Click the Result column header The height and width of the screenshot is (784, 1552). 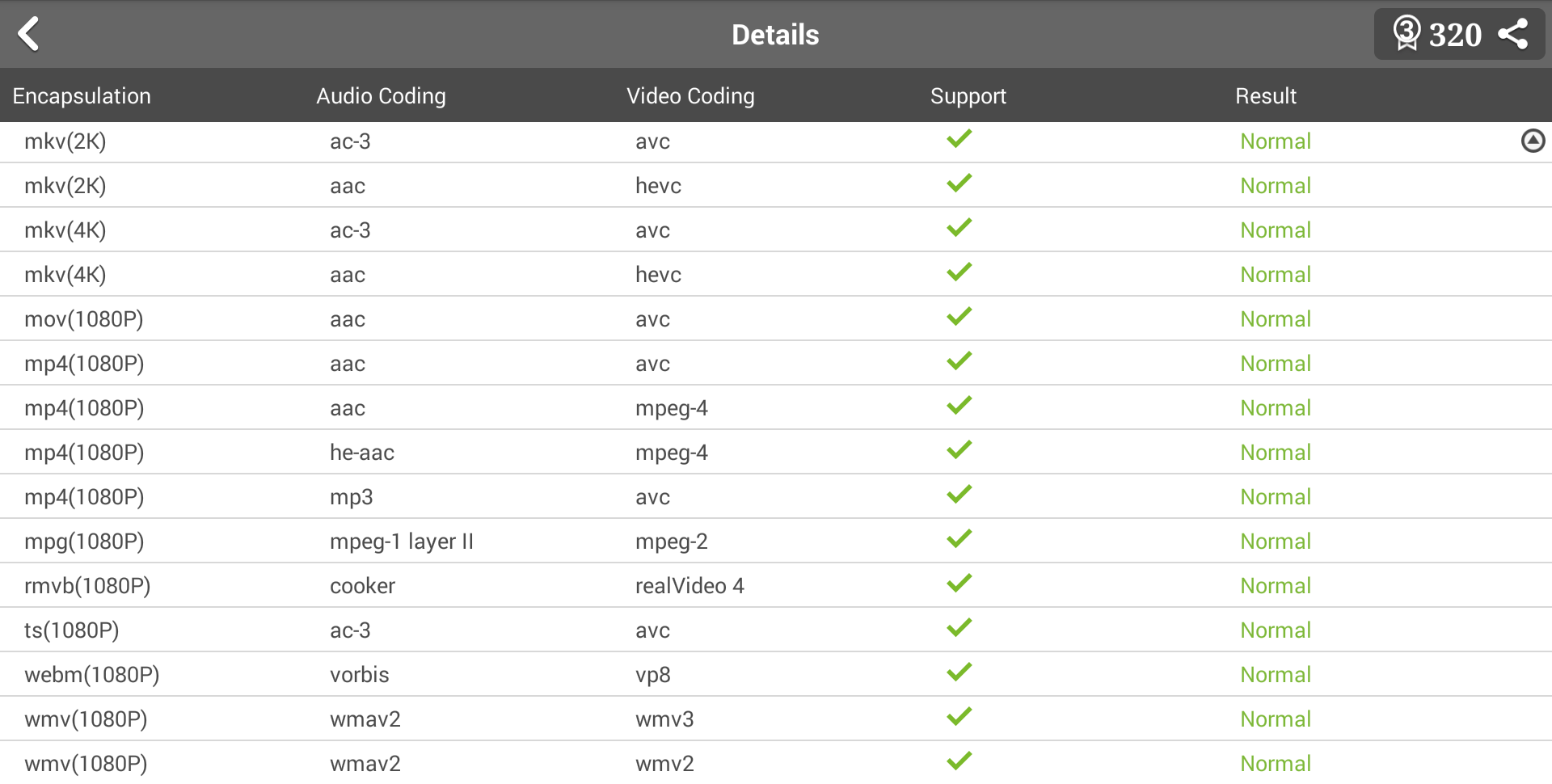(x=1265, y=96)
